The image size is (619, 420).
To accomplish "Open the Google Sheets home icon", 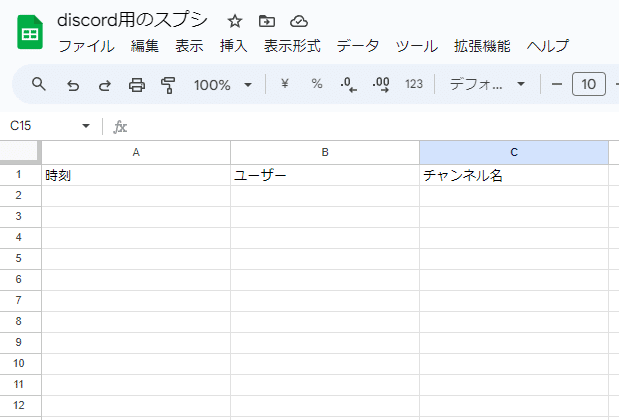I will point(30,32).
